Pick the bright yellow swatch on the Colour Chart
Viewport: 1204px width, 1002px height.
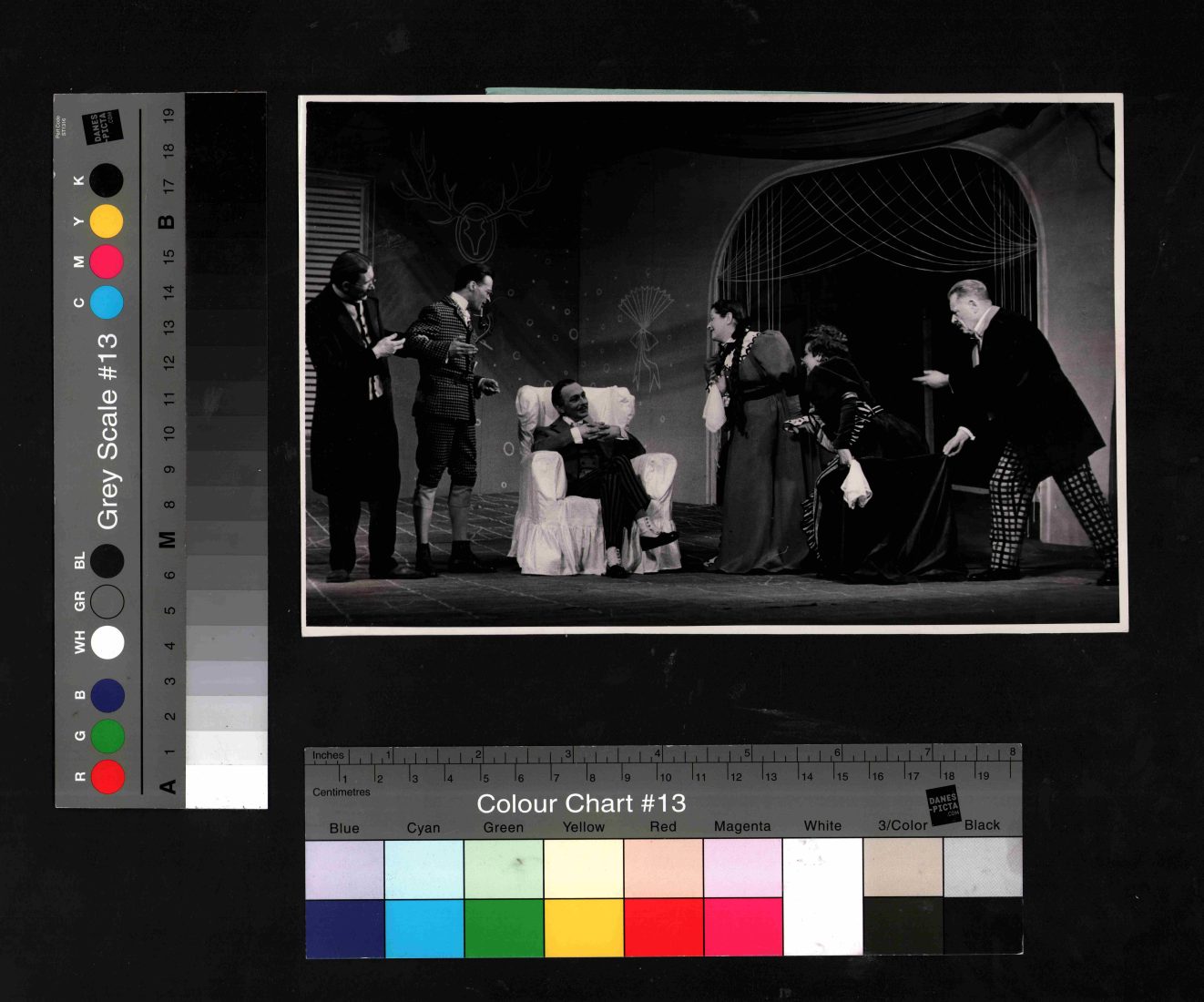tap(584, 927)
